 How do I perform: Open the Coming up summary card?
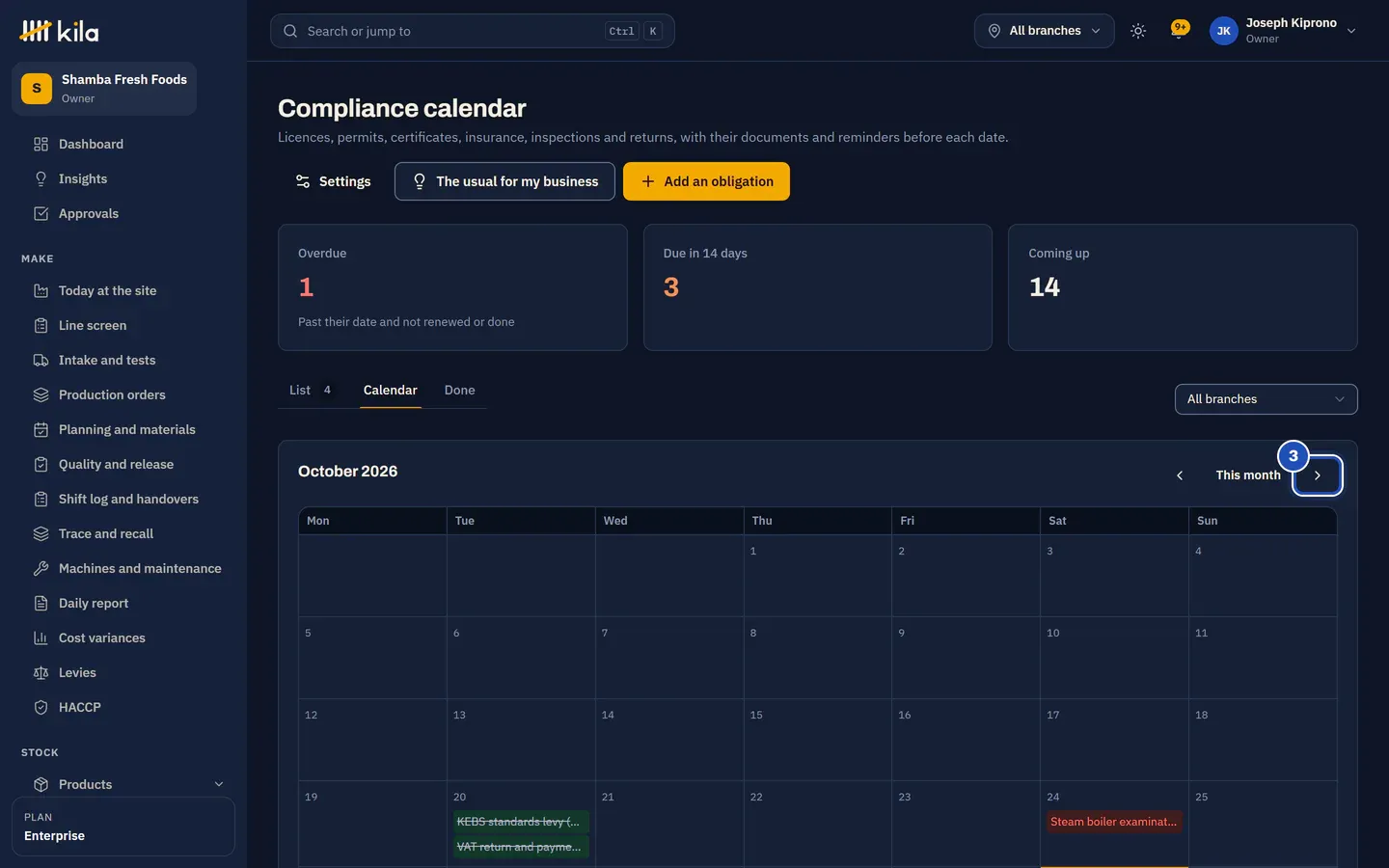pos(1183,287)
